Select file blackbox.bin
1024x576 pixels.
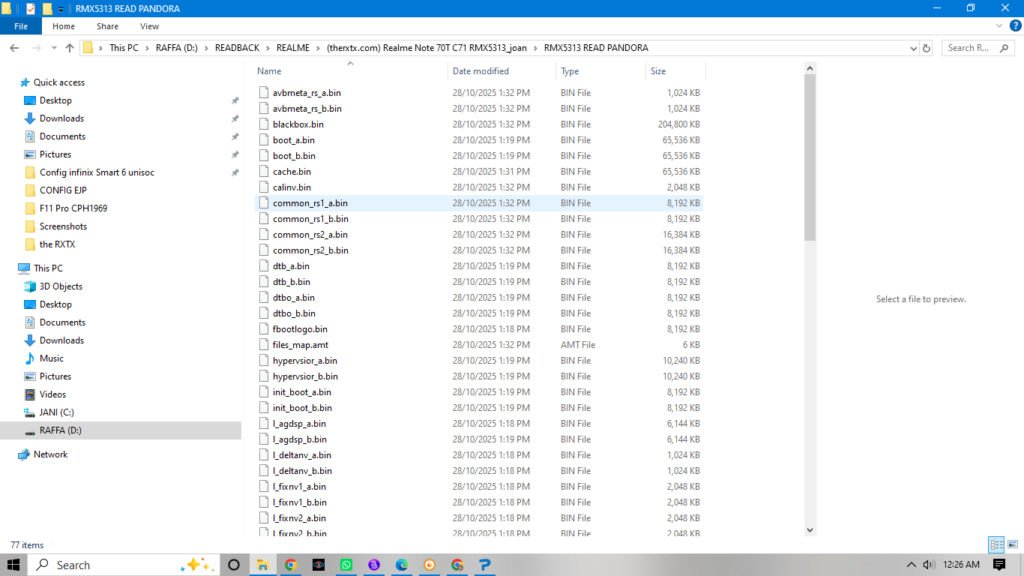click(298, 124)
